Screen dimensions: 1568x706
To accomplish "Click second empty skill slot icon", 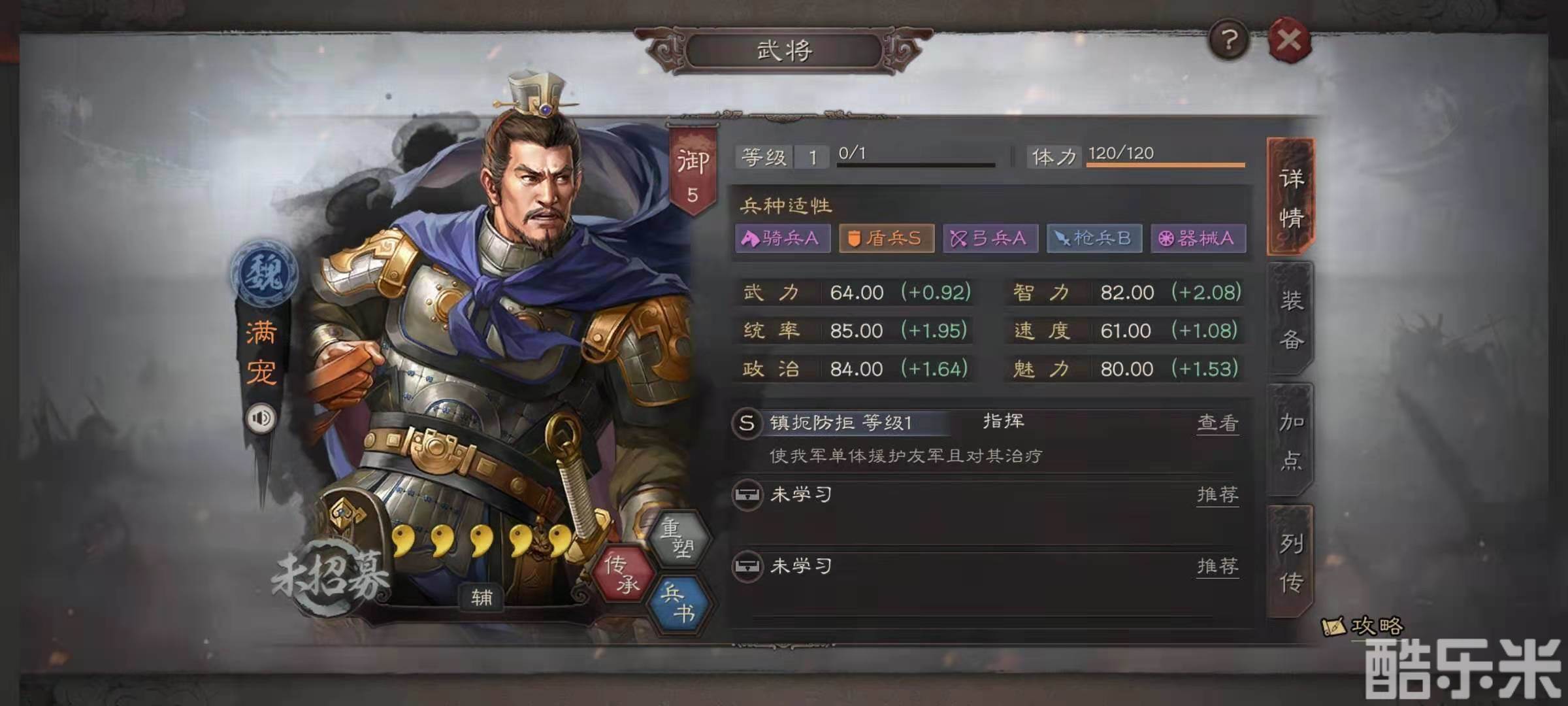I will pos(747,565).
